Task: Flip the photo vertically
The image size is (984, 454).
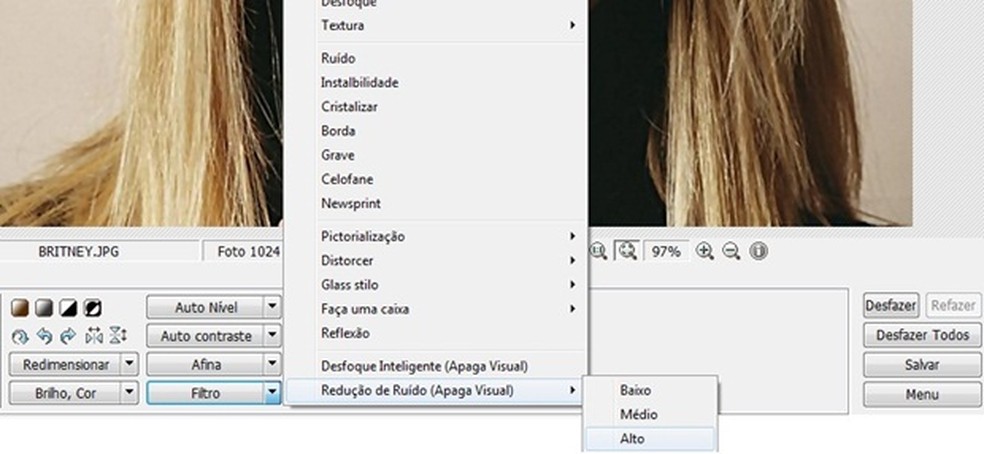Action: (x=117, y=336)
